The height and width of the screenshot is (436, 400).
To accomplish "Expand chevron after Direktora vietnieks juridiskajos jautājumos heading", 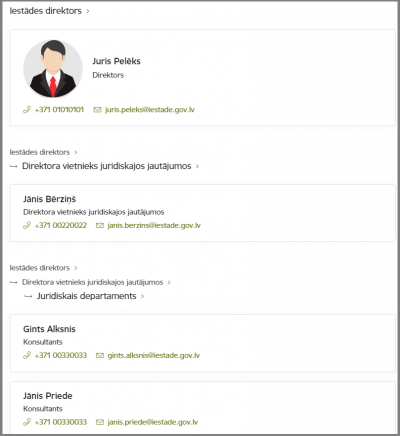I will click(x=197, y=166).
